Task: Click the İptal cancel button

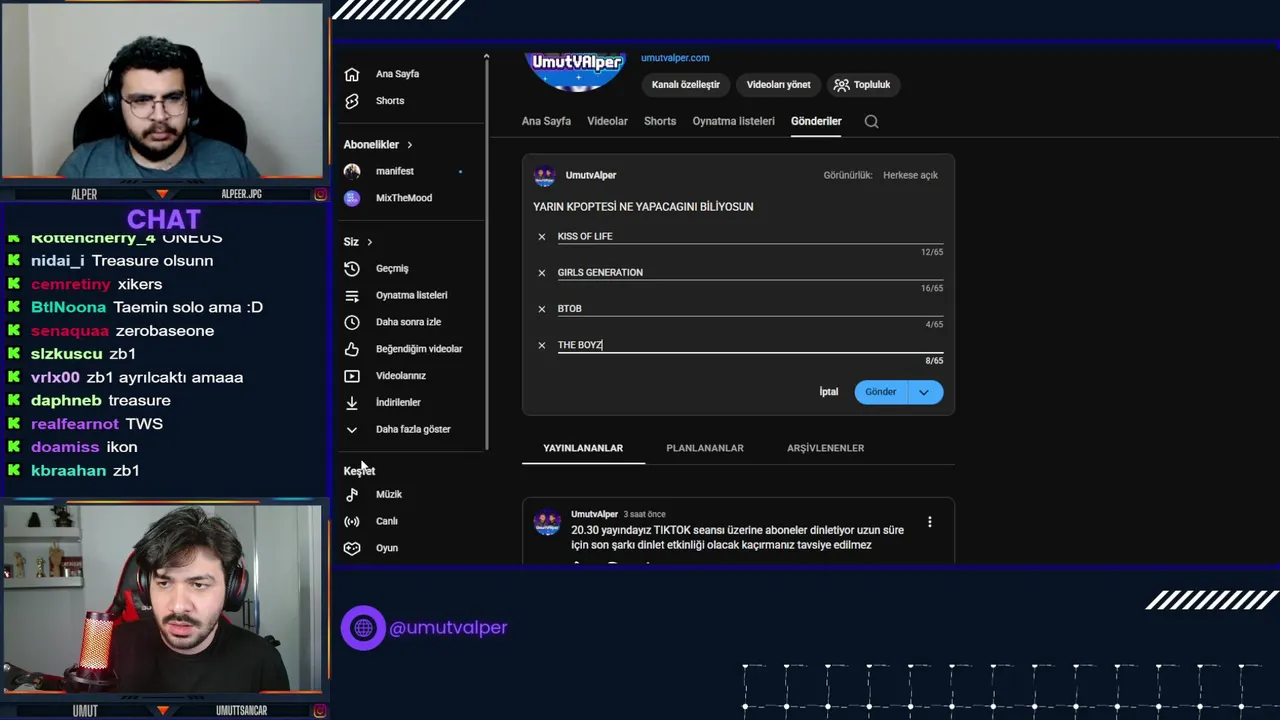Action: click(x=829, y=392)
